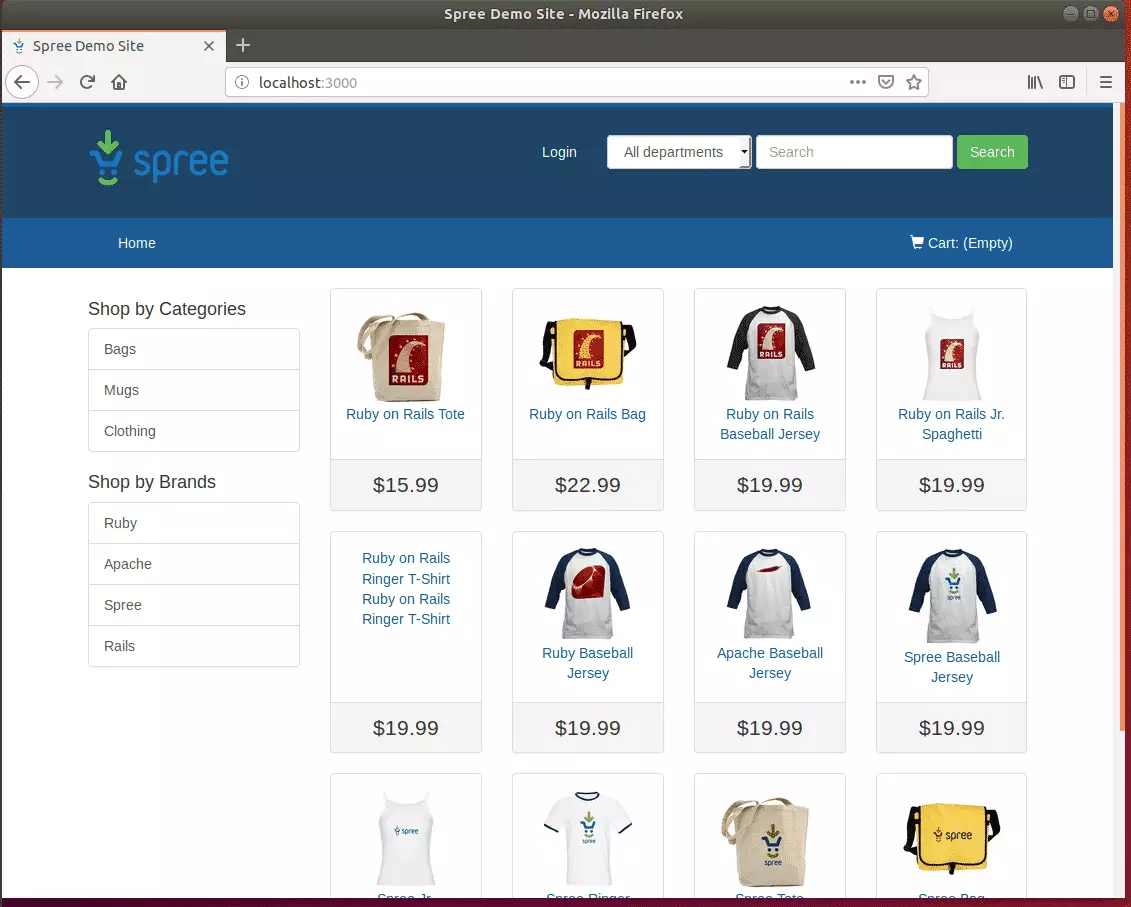The width and height of the screenshot is (1131, 907).
Task: Click Ruby on Rails Jr. Spaghetti link
Action: tap(951, 424)
